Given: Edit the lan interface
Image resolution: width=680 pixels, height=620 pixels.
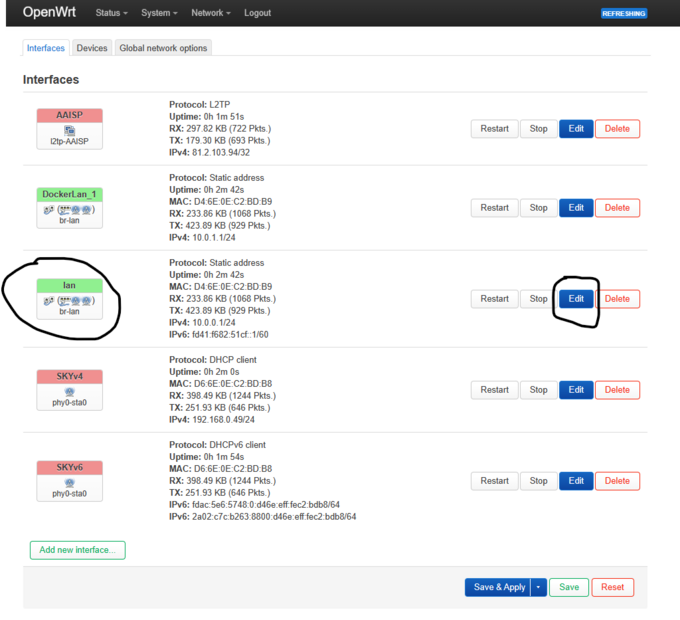Looking at the screenshot, I should click(x=575, y=298).
